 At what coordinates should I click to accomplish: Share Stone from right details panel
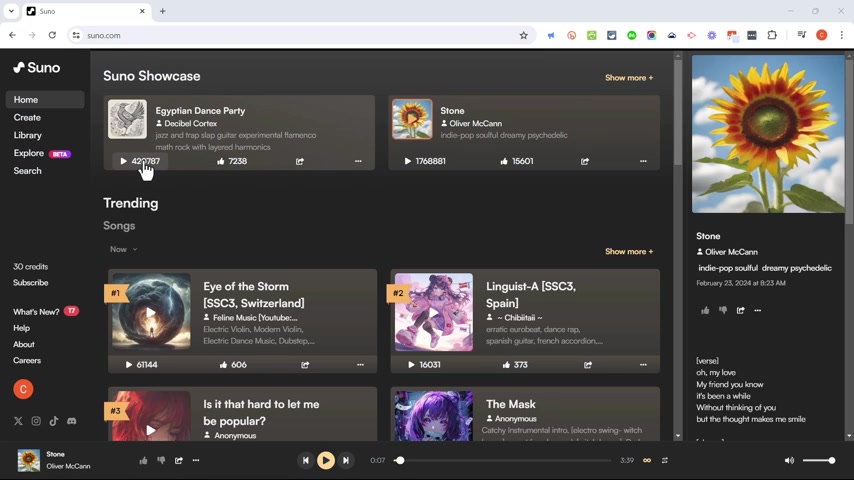[x=740, y=311]
